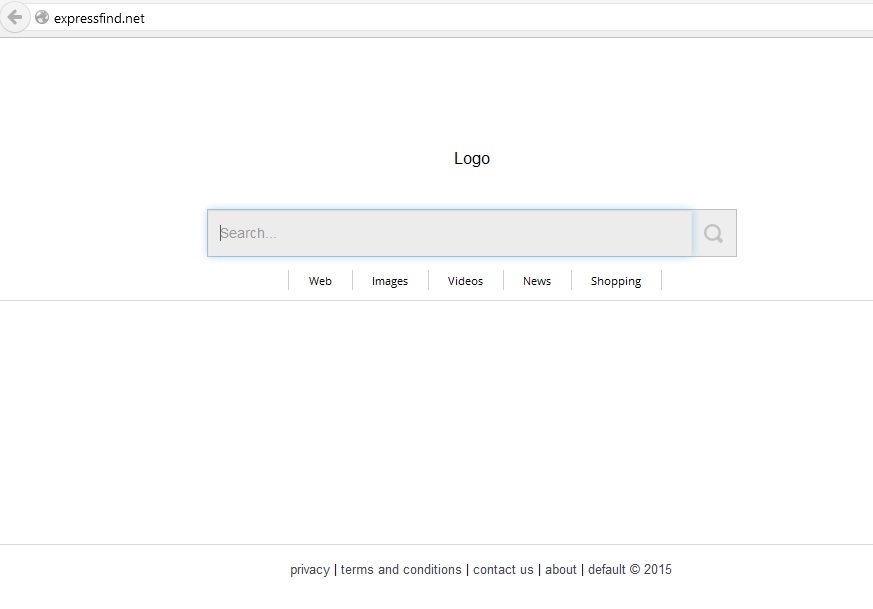The image size is (873, 609).
Task: Follow the contact us footer link
Action: [x=503, y=569]
